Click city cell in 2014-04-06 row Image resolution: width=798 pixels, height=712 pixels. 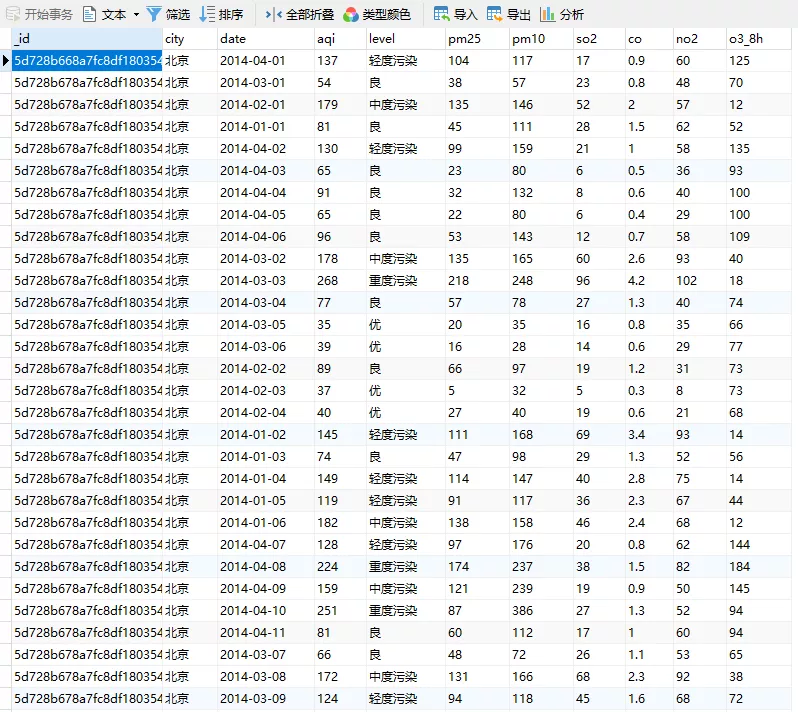tap(190, 237)
